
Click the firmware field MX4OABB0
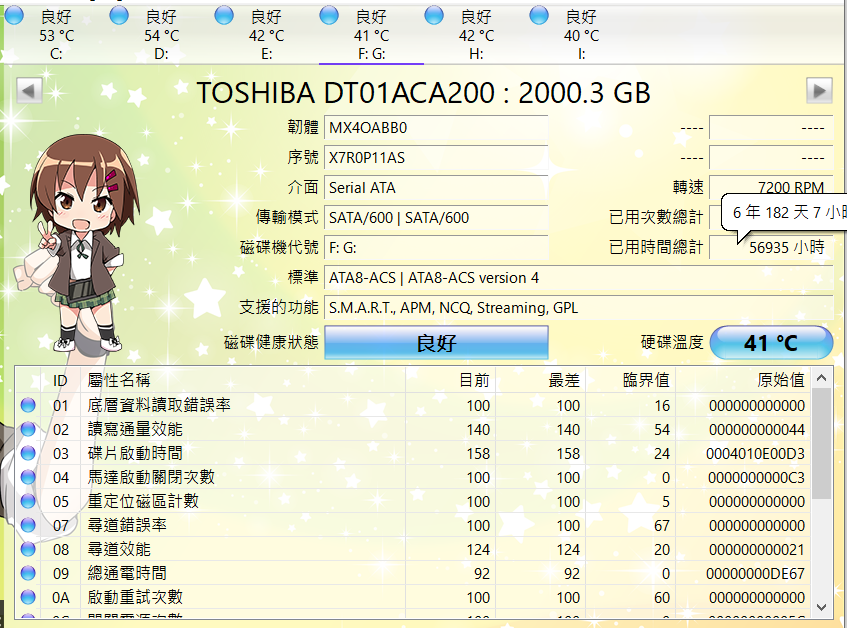[x=436, y=128]
